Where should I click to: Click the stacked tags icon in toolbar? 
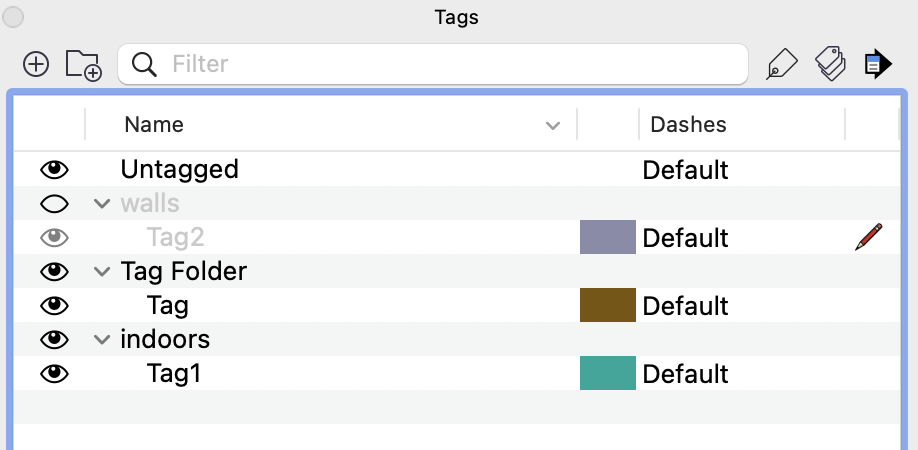pyautogui.click(x=830, y=65)
